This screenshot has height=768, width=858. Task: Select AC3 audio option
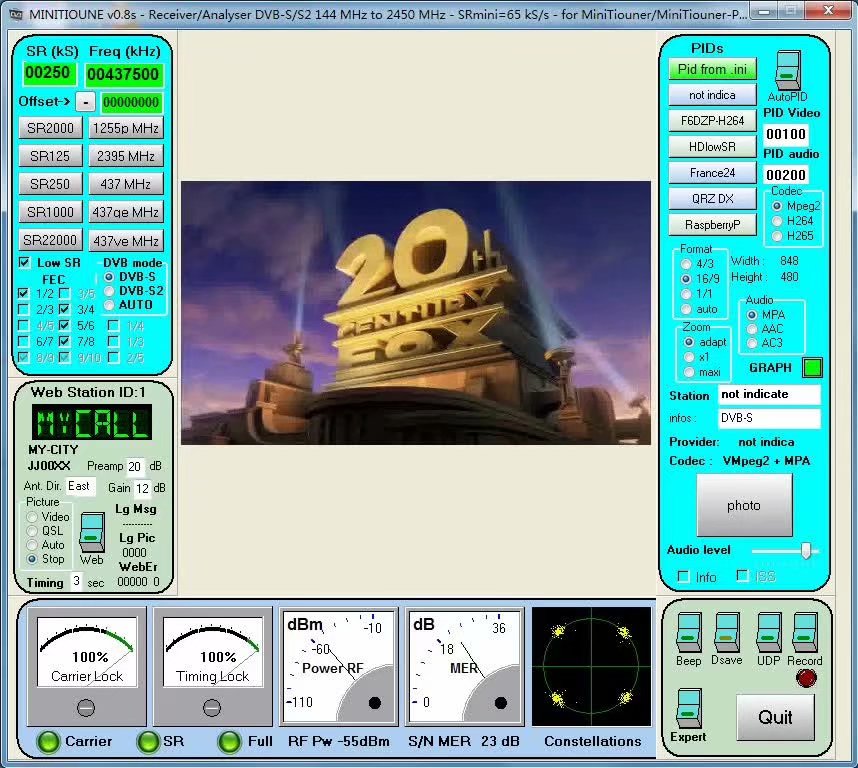click(752, 343)
